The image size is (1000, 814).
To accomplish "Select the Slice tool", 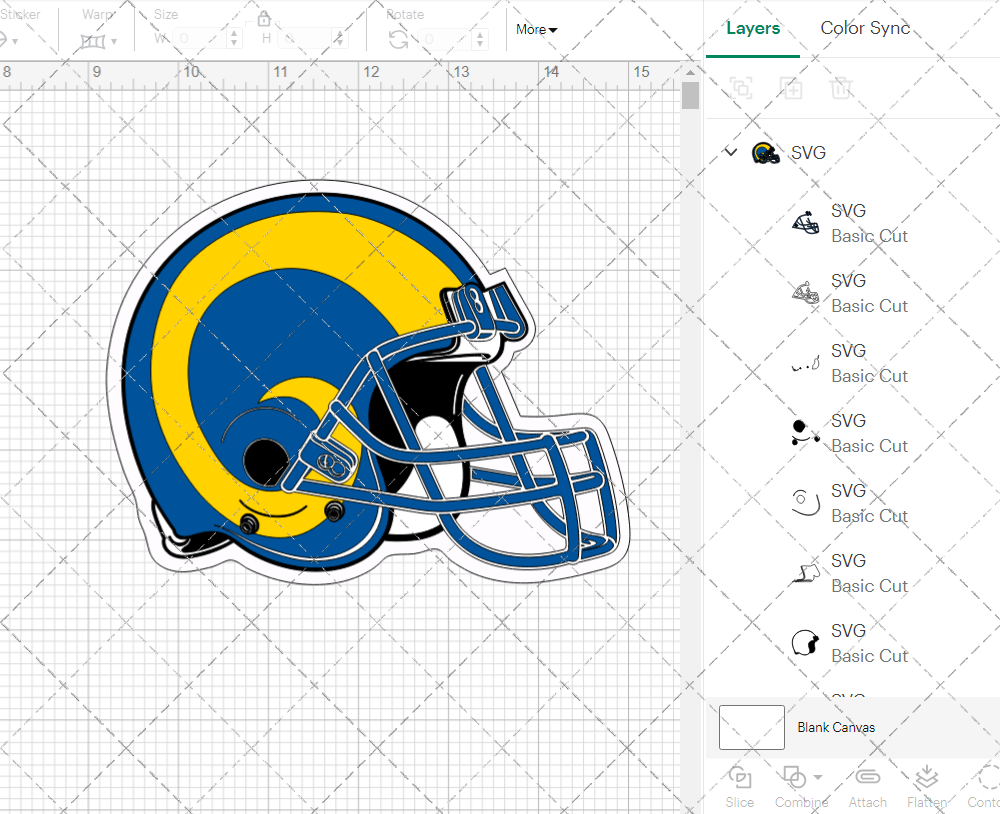I will pos(739,787).
